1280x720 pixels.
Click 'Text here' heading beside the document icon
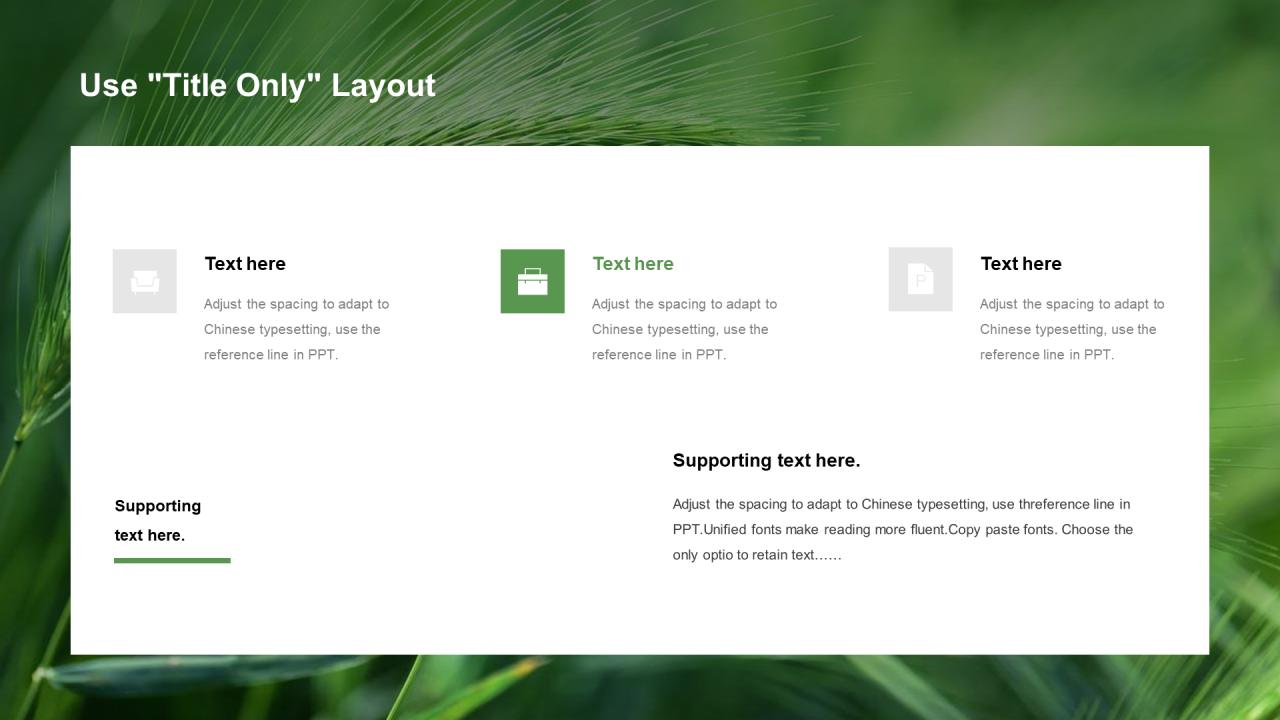click(1021, 264)
